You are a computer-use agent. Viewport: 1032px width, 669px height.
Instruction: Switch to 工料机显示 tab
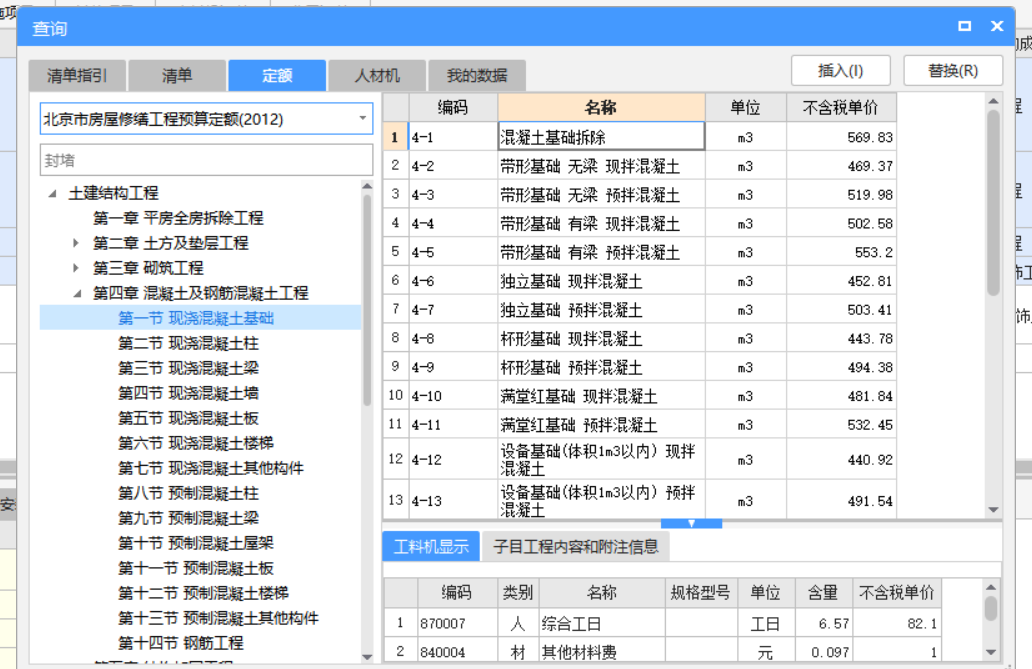[x=431, y=547]
